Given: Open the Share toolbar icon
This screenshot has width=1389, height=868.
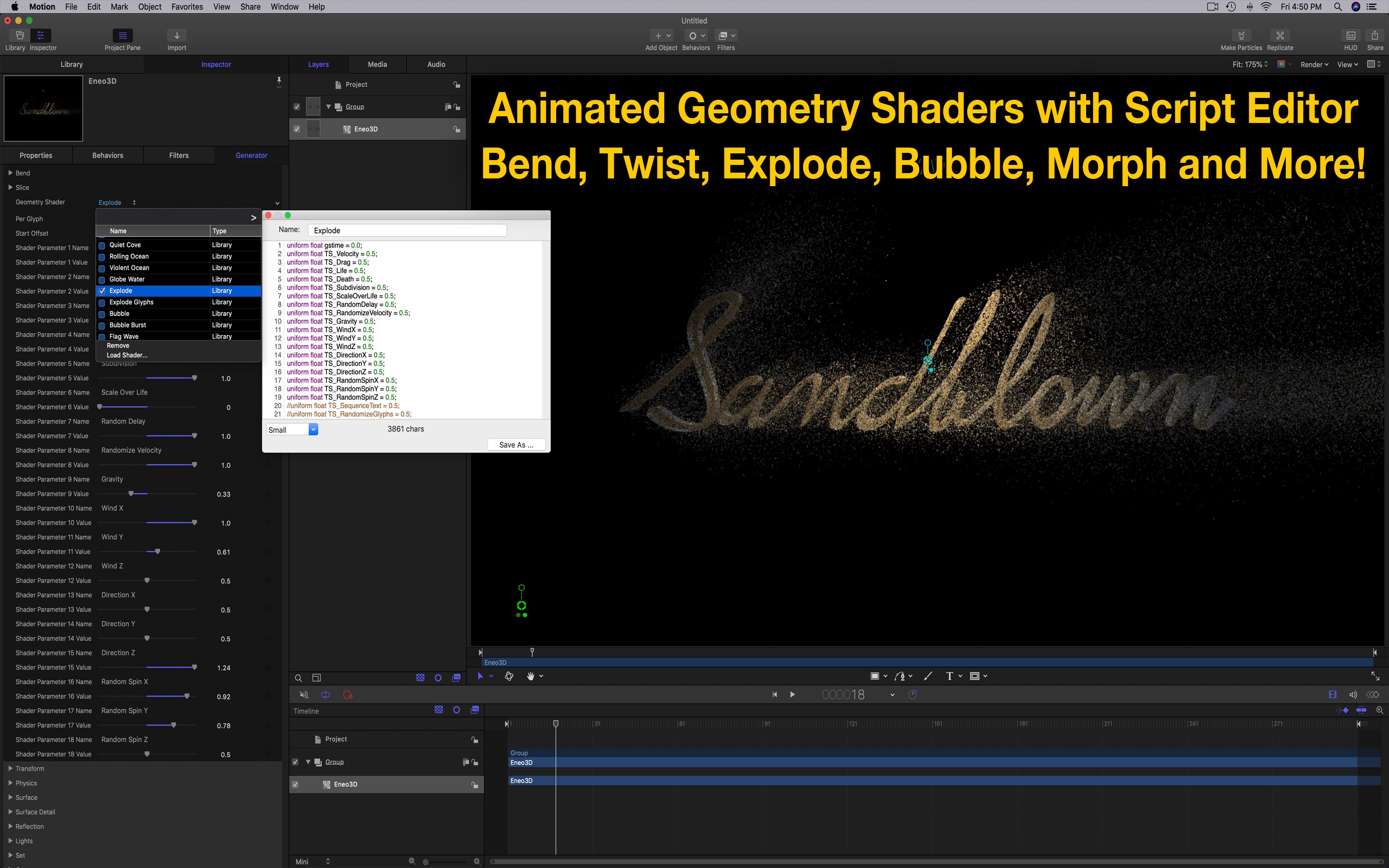Looking at the screenshot, I should click(1375, 36).
